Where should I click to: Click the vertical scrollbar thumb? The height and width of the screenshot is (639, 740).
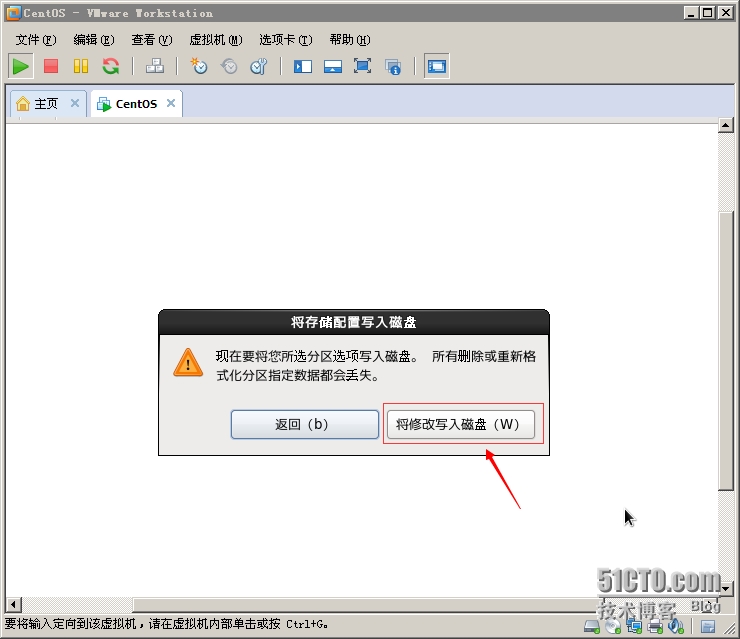point(725,352)
